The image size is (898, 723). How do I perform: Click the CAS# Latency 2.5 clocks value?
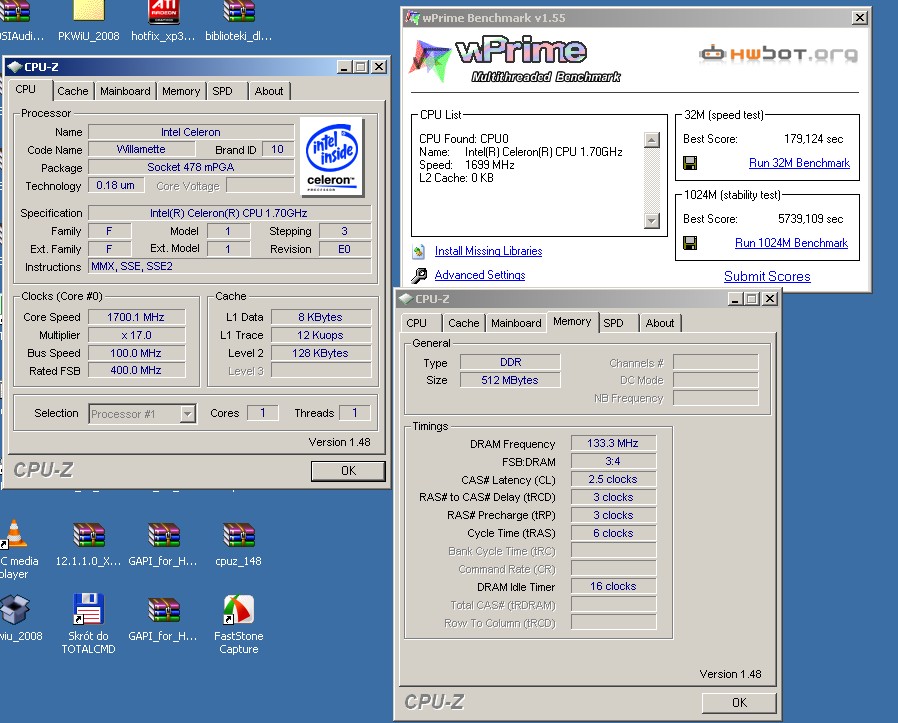coord(613,480)
